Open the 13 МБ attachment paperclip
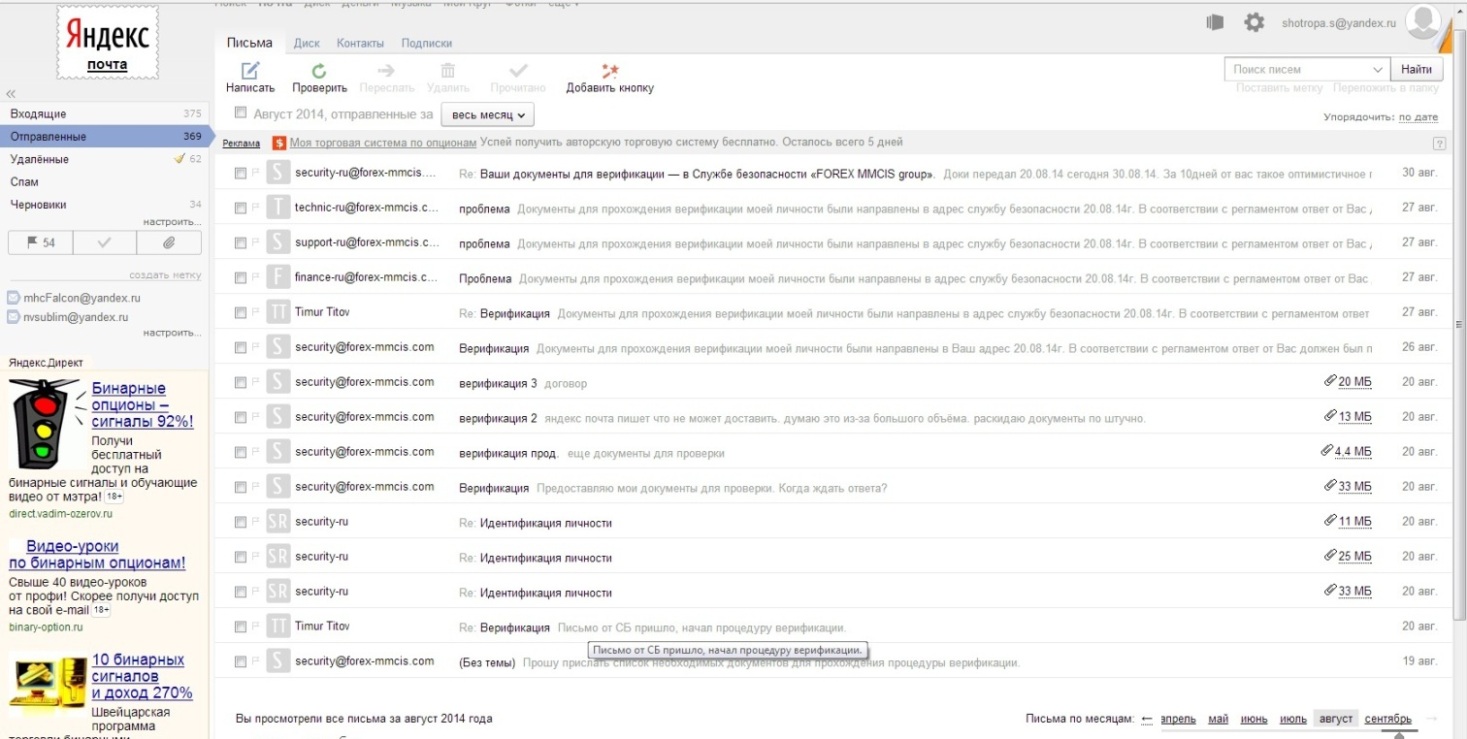The image size is (1467, 739). pos(1330,416)
